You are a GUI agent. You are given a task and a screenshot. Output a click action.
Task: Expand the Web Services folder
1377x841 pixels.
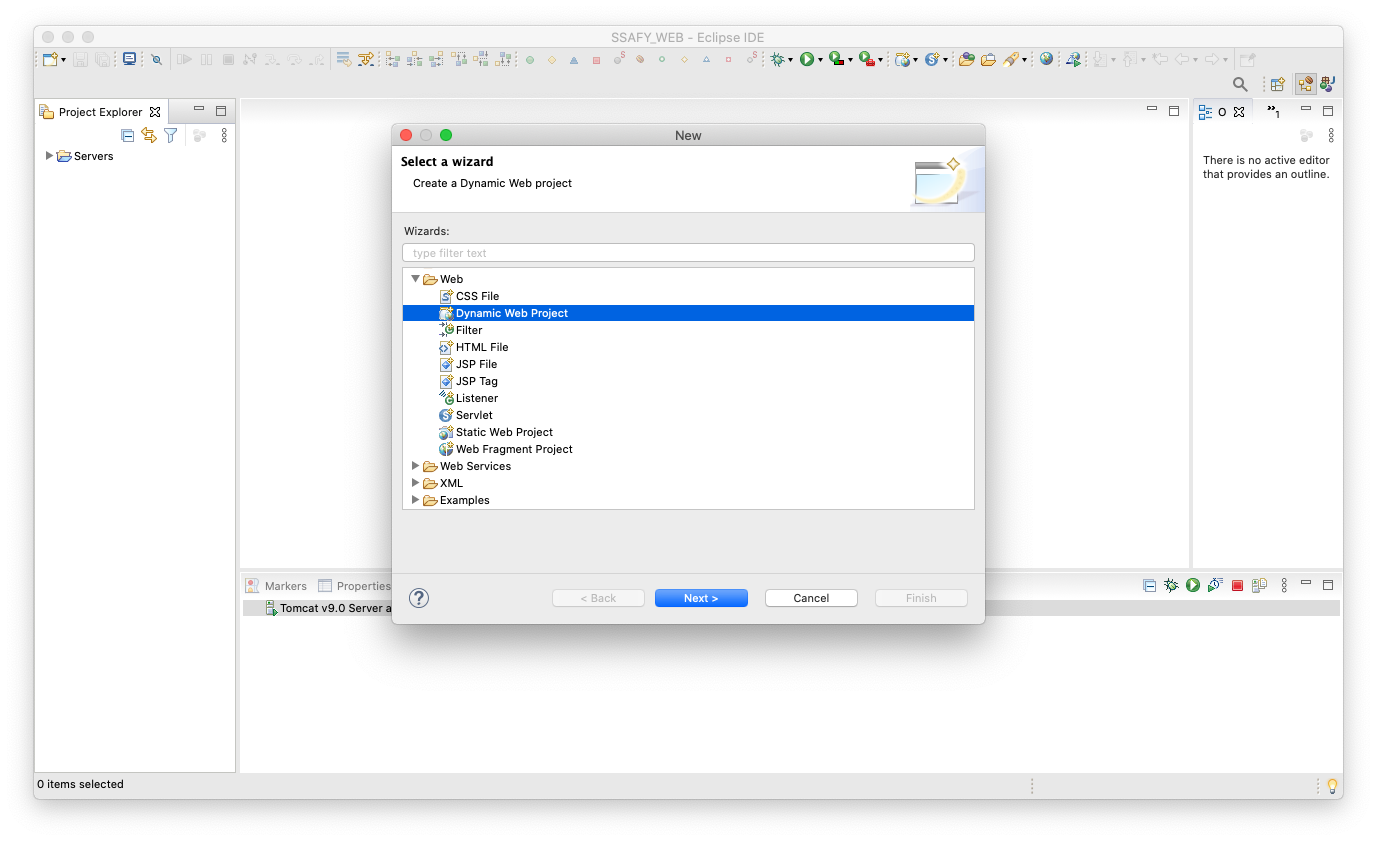[x=416, y=466]
